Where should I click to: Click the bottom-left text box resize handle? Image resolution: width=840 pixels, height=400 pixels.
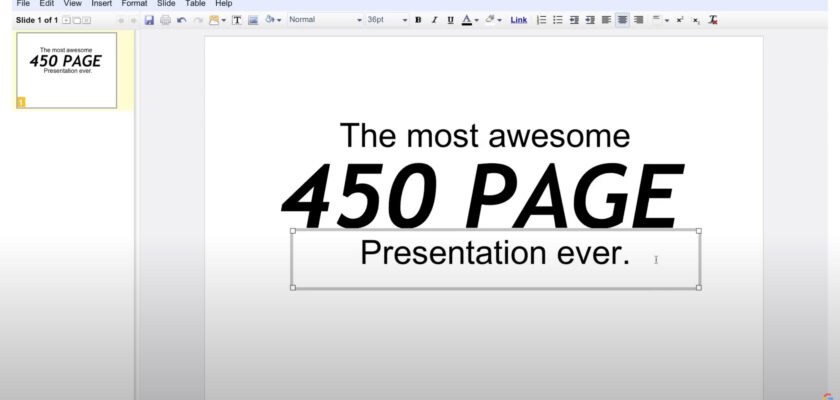[292, 288]
